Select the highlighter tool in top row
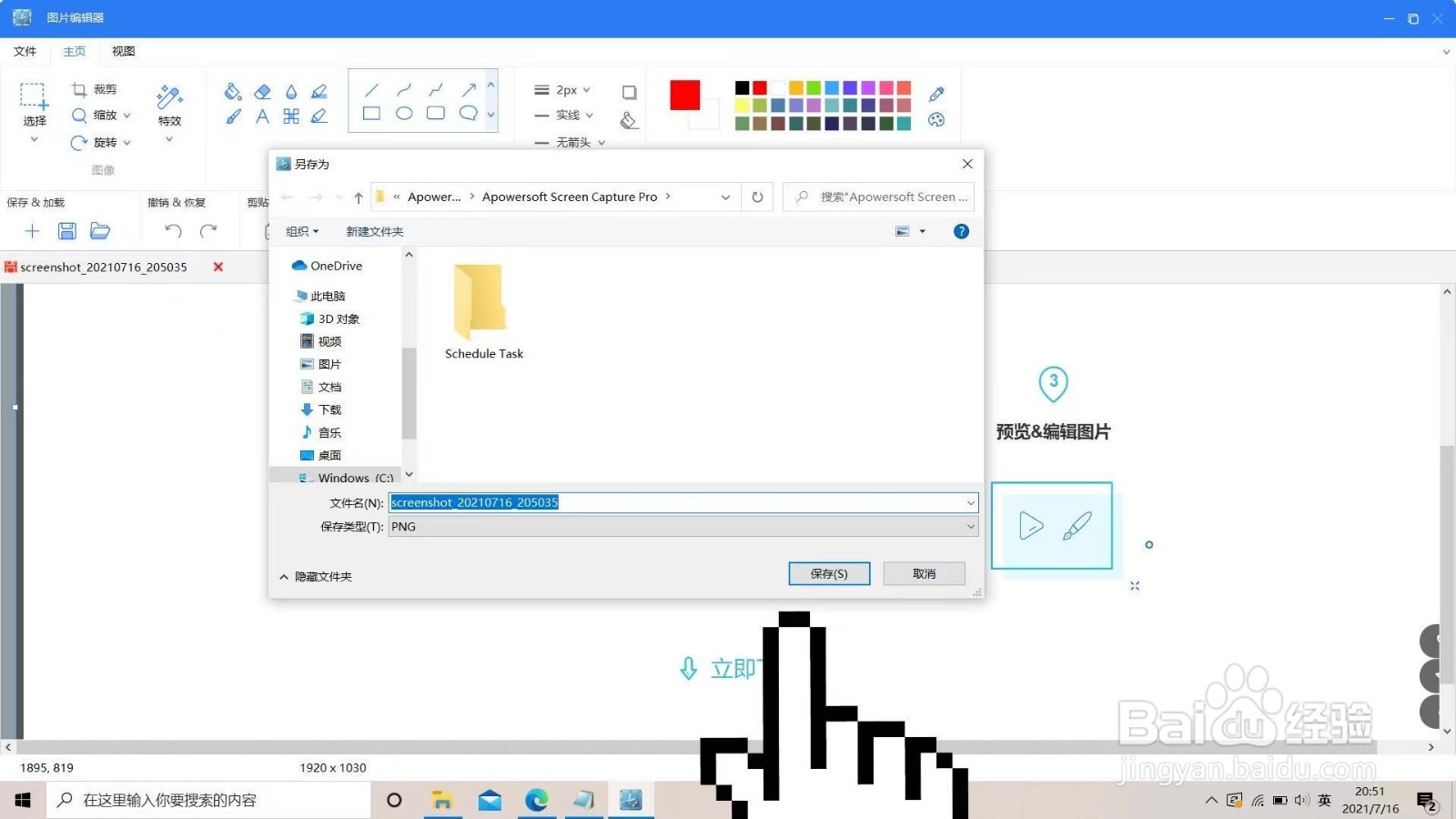1456x819 pixels. pyautogui.click(x=319, y=91)
